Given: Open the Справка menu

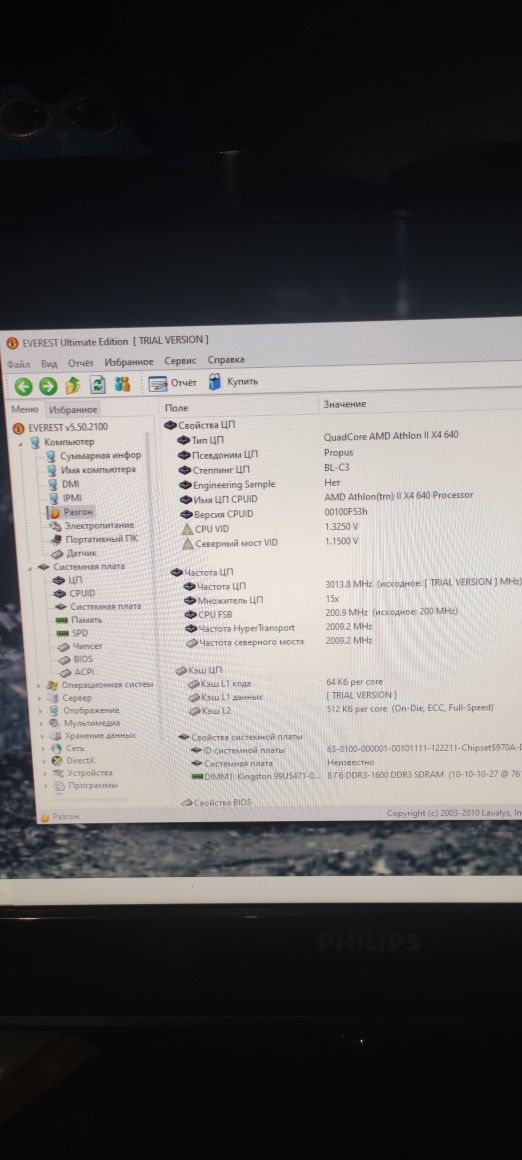Looking at the screenshot, I should coord(226,360).
